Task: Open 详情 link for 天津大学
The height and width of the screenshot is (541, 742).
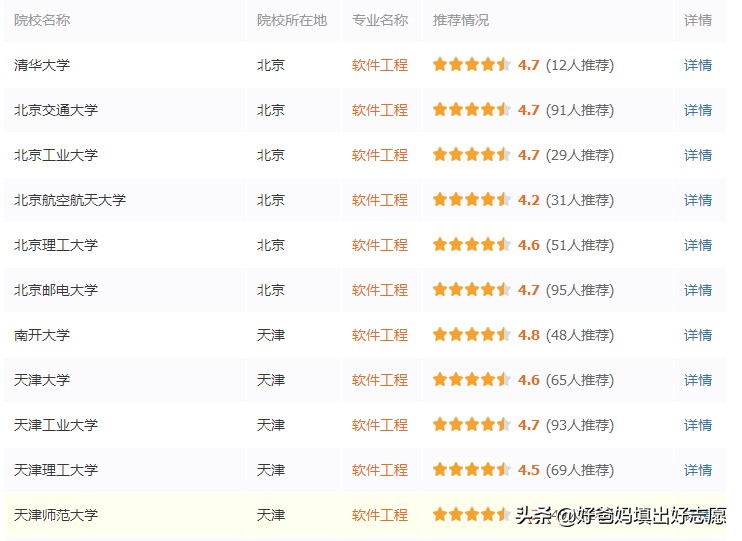Action: coord(698,380)
